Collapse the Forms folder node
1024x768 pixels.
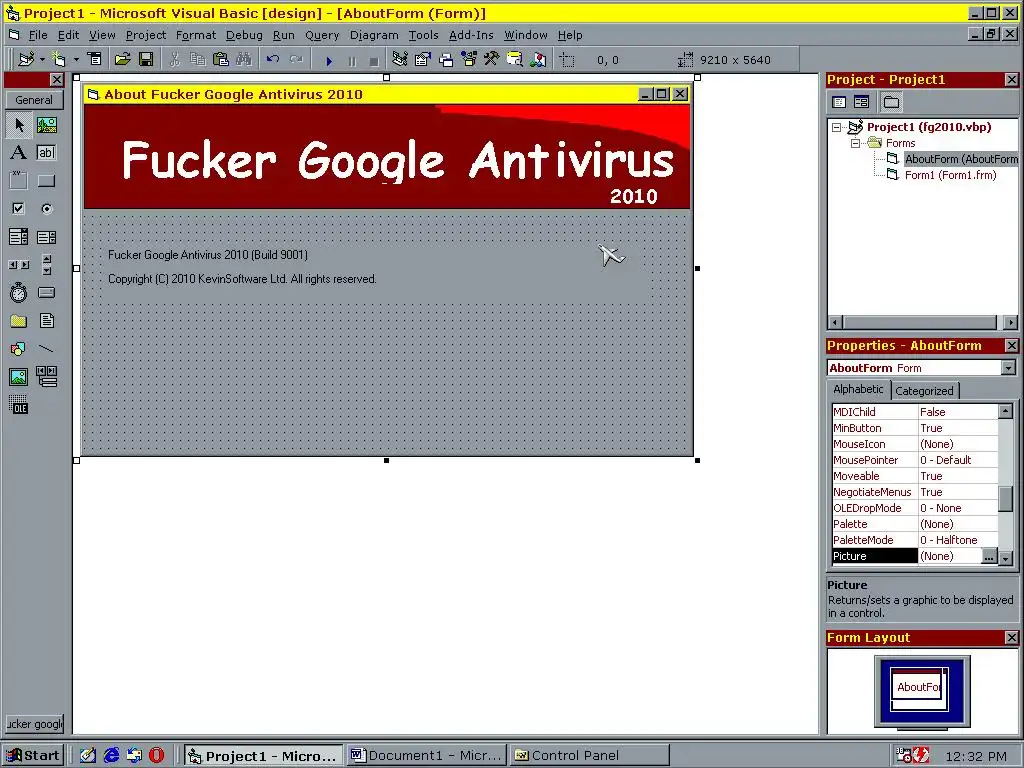coord(855,143)
